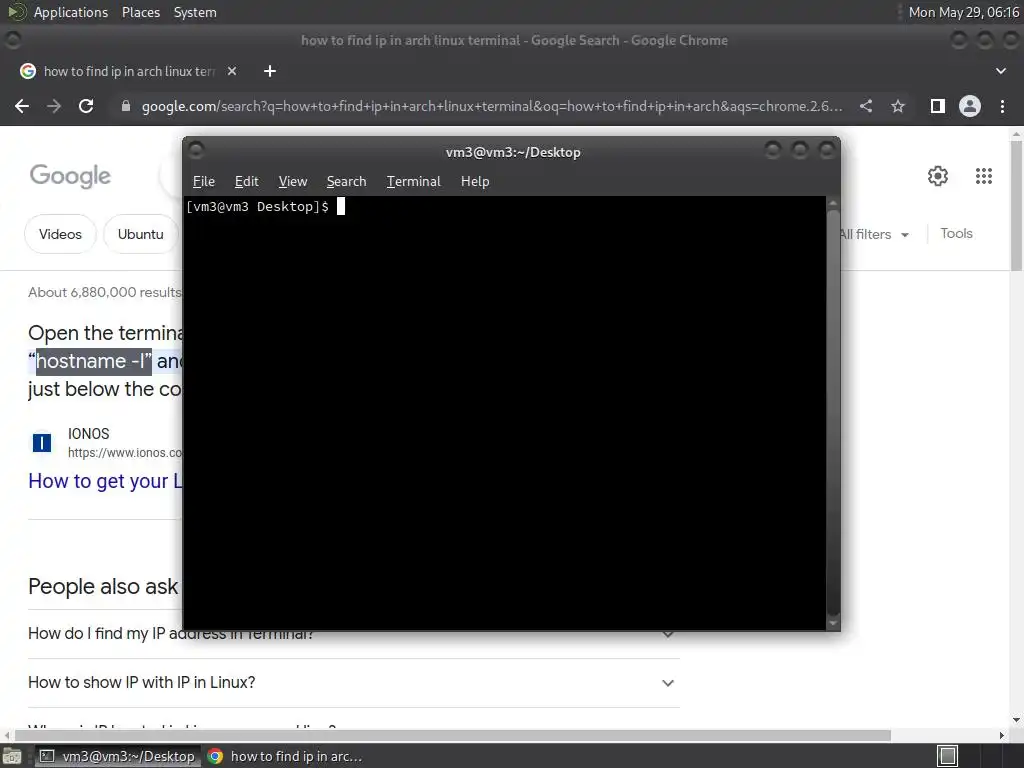Viewport: 1024px width, 768px height.
Task: Open the terminal Search menu
Action: tap(346, 182)
